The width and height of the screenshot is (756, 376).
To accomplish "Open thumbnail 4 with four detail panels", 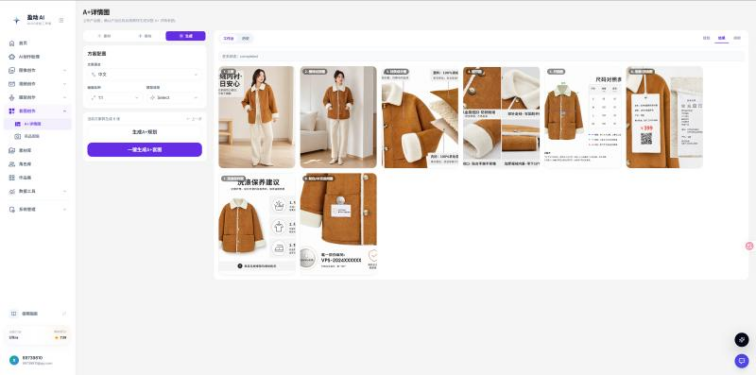I will tap(501, 117).
